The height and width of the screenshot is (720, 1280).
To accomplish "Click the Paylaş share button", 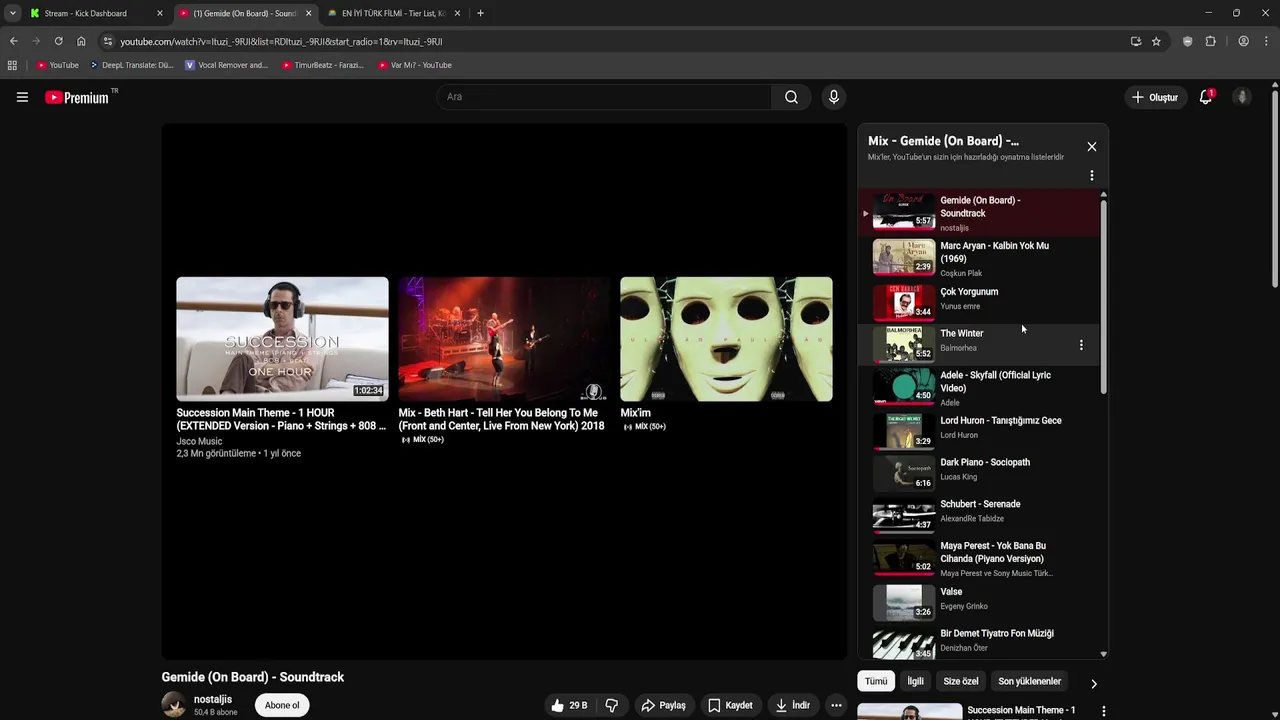I will coord(664,705).
